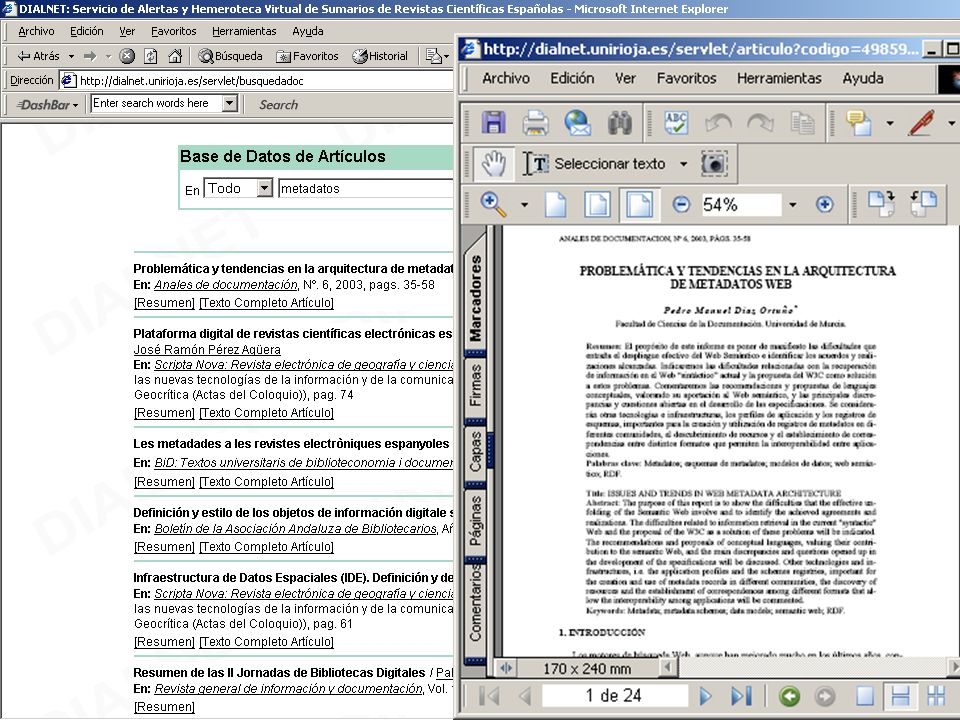Run the ABC spell check tool

[x=676, y=122]
